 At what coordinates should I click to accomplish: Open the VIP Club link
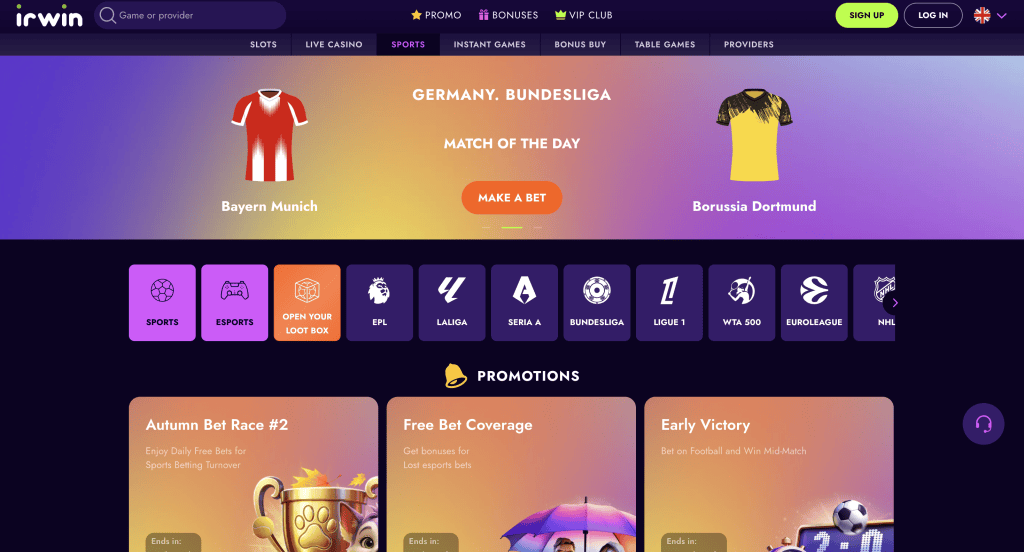point(583,15)
